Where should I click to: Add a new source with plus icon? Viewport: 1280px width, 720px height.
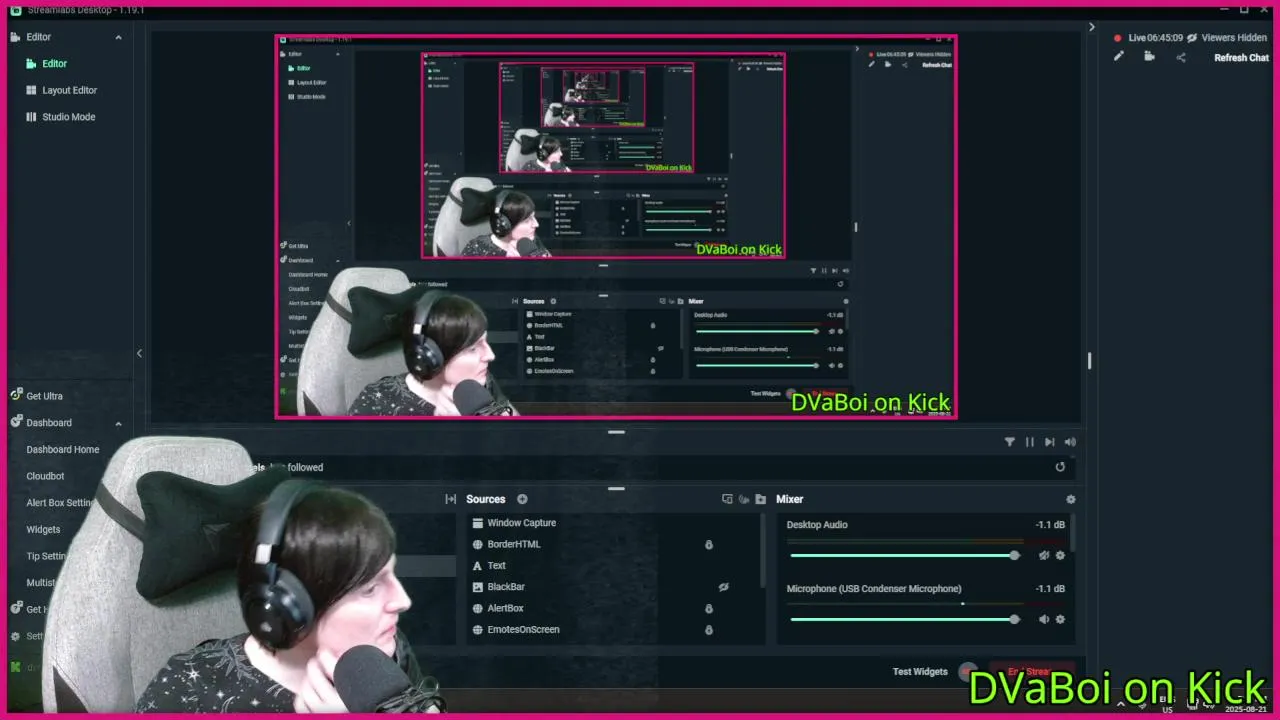coord(522,499)
